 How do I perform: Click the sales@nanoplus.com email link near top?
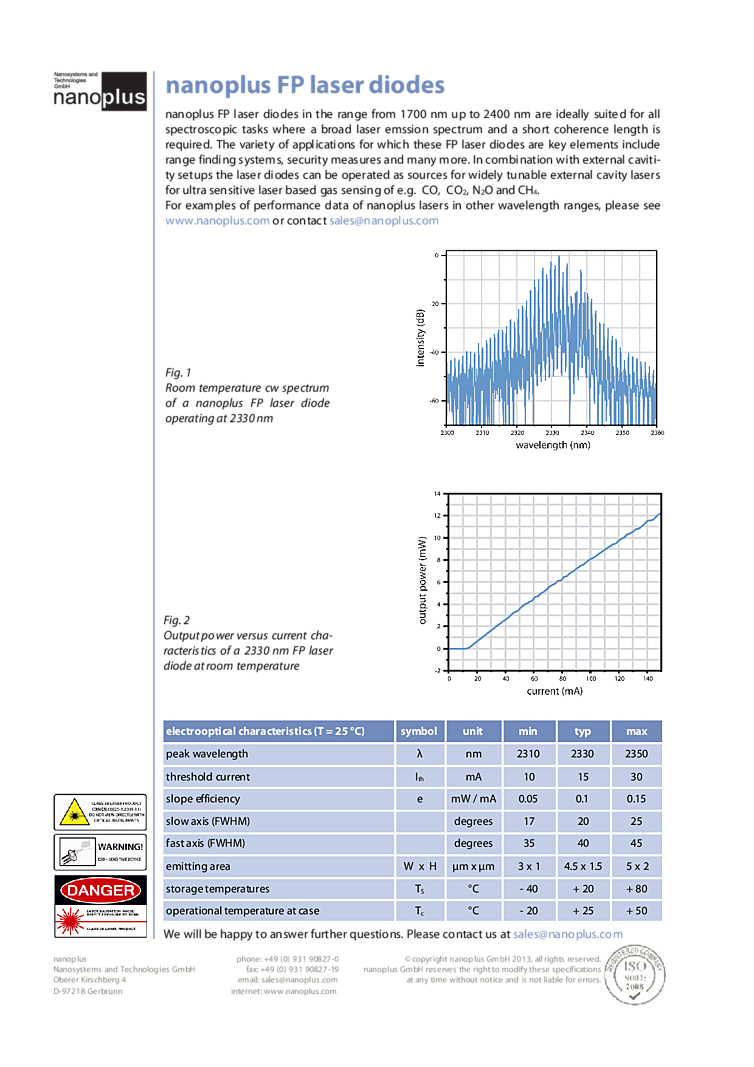click(383, 222)
